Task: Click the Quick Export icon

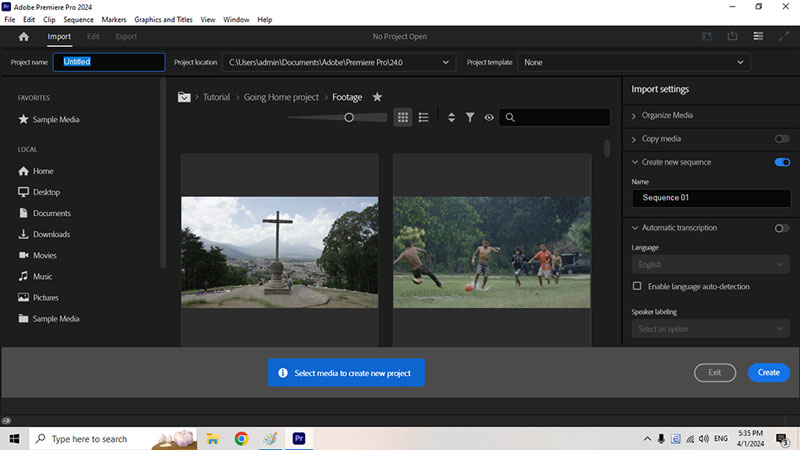Action: 733,37
